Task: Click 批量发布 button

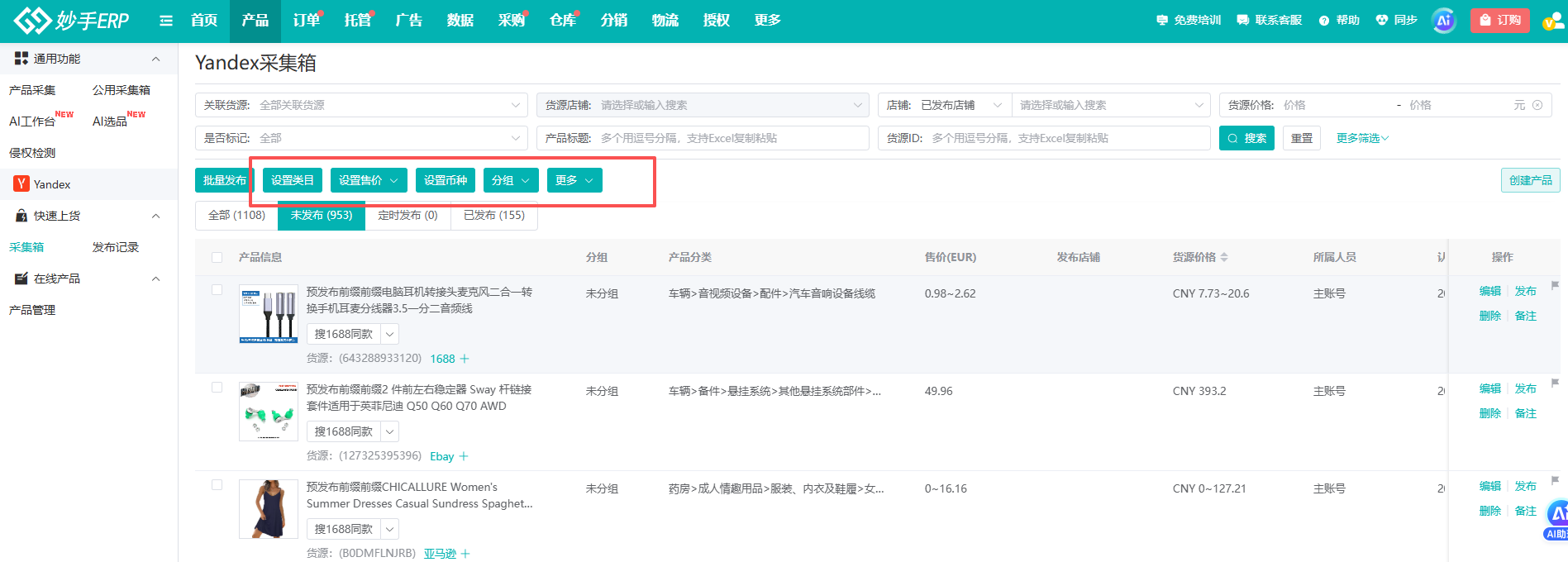Action: coord(225,180)
